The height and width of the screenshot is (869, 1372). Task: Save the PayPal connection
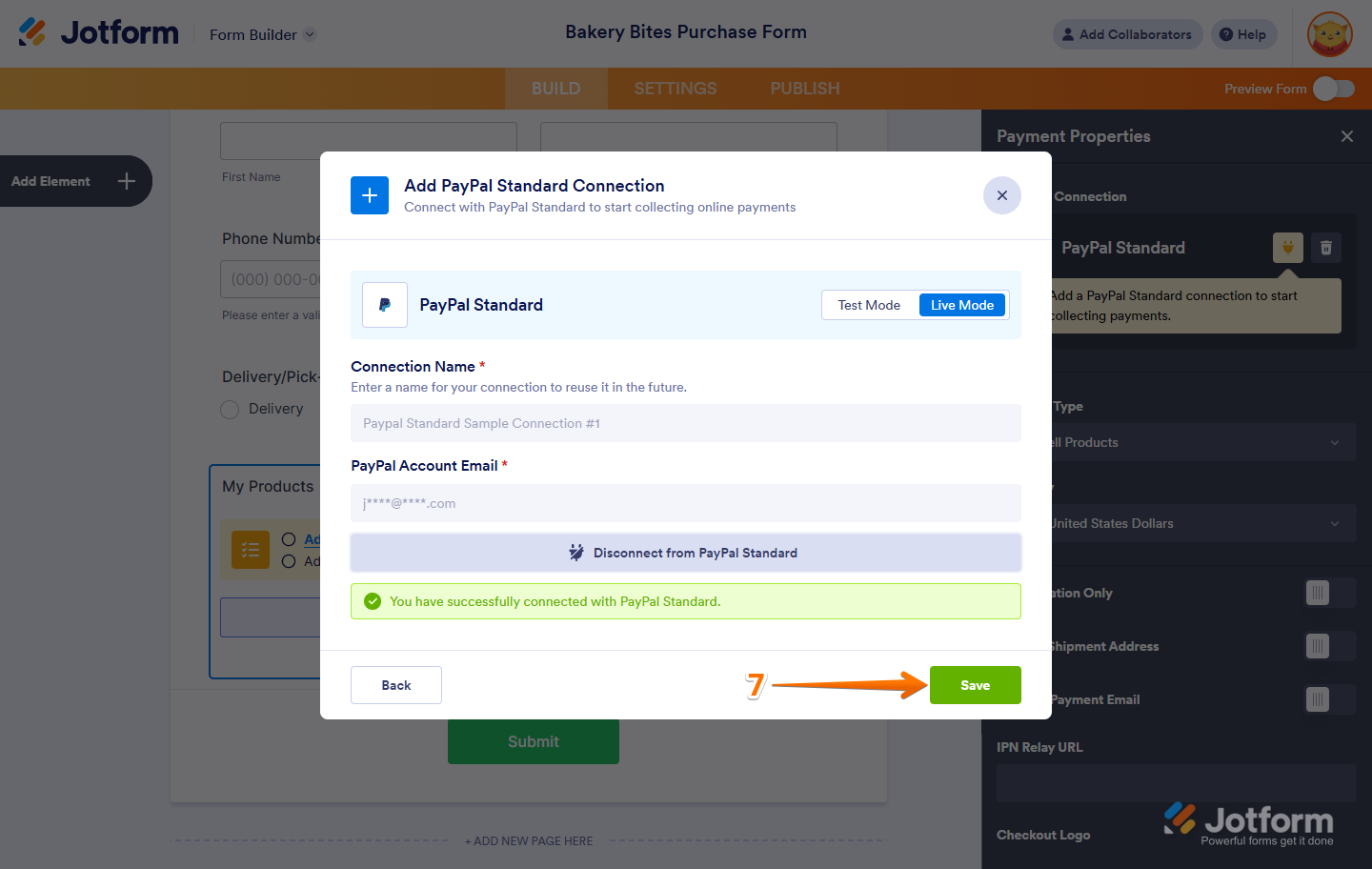tap(976, 685)
